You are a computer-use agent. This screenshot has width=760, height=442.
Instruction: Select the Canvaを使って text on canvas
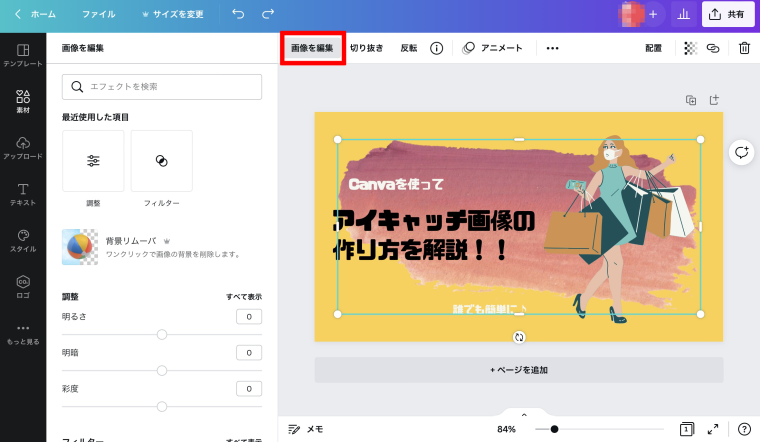point(396,184)
